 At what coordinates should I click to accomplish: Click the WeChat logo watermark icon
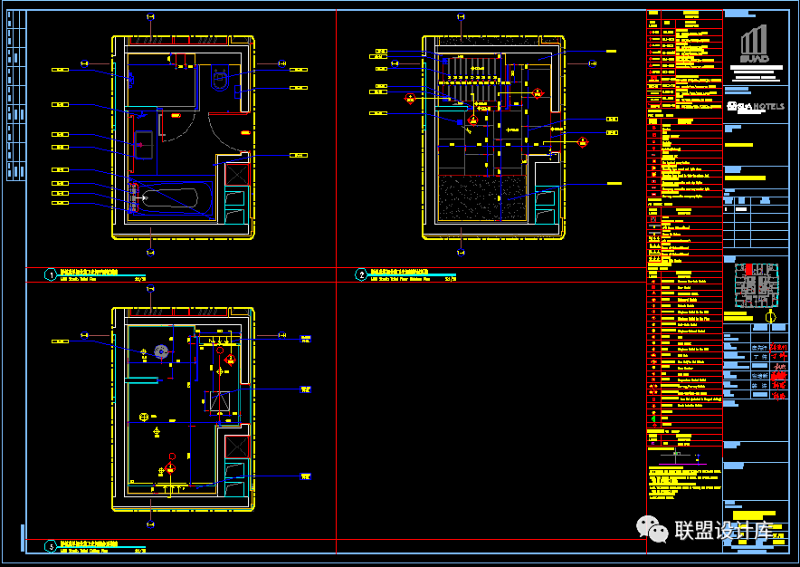pyautogui.click(x=656, y=530)
